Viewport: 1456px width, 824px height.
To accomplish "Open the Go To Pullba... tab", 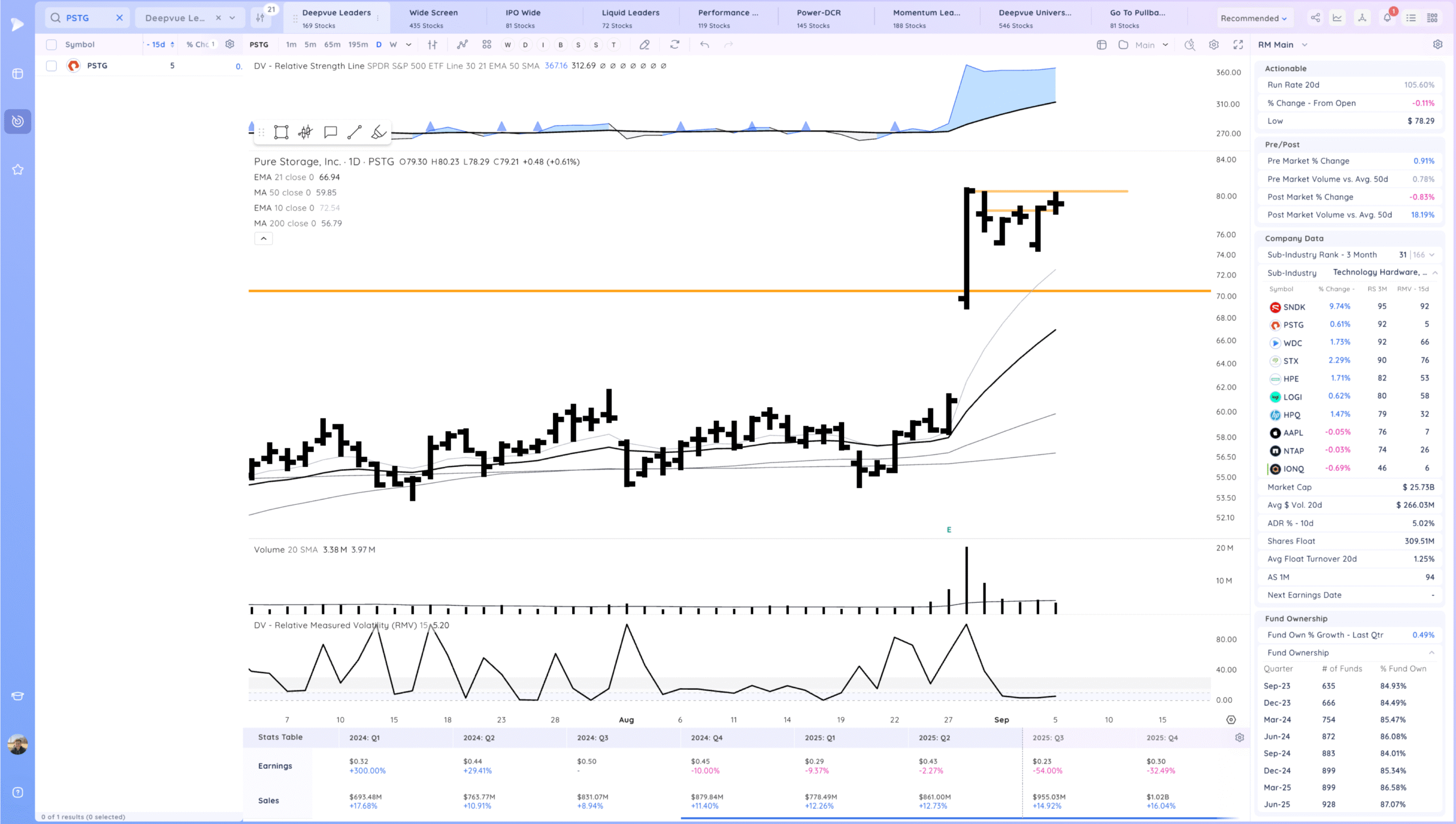I will [1139, 18].
